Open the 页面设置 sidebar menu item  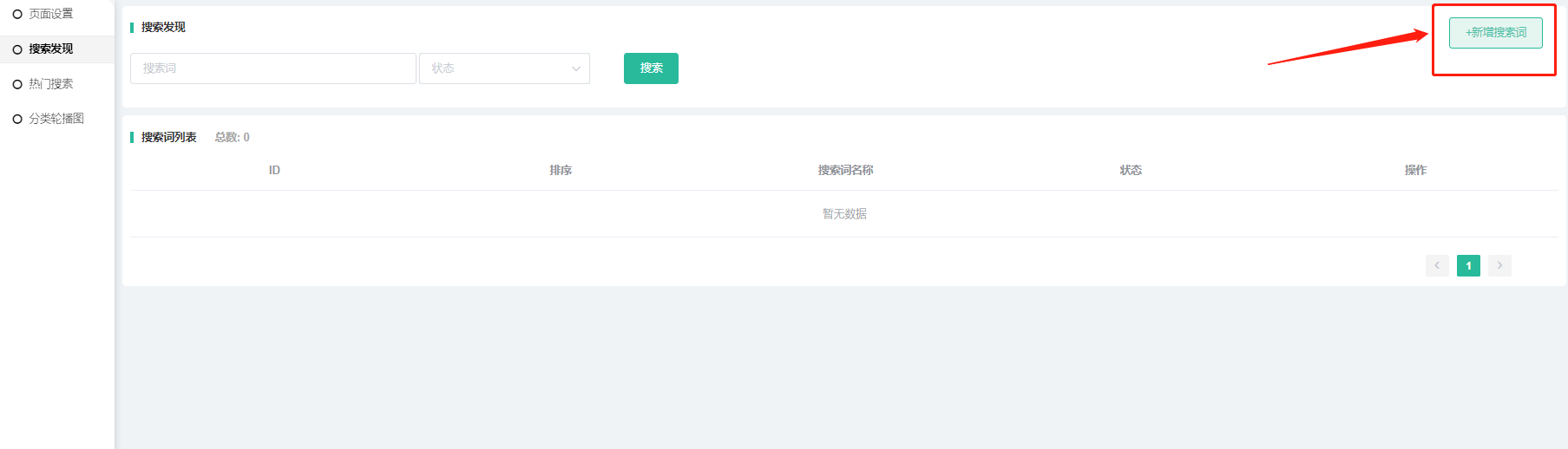(x=51, y=15)
